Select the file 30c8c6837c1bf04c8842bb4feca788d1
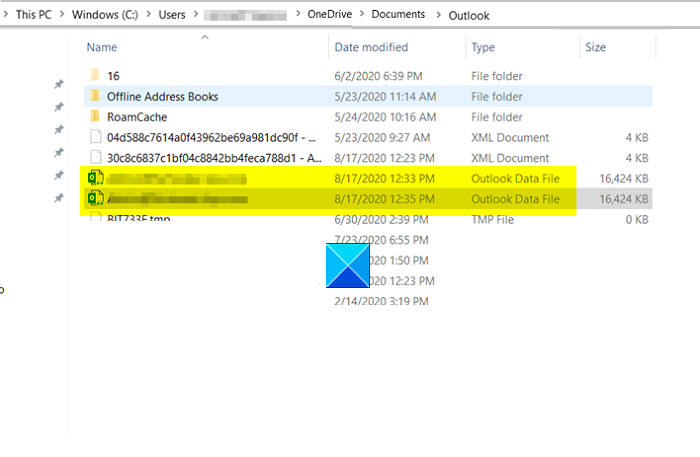Image resolution: width=700 pixels, height=457 pixels. pyautogui.click(x=214, y=158)
